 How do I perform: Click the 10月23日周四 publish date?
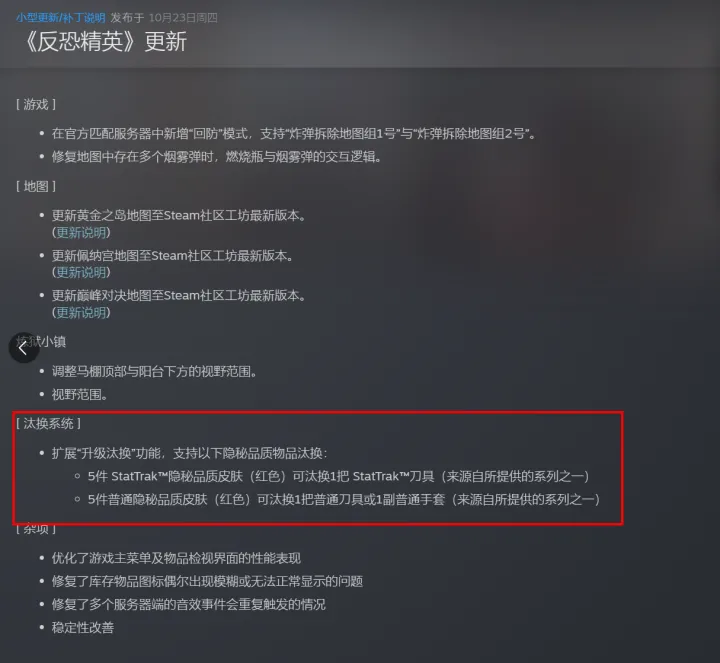183,18
